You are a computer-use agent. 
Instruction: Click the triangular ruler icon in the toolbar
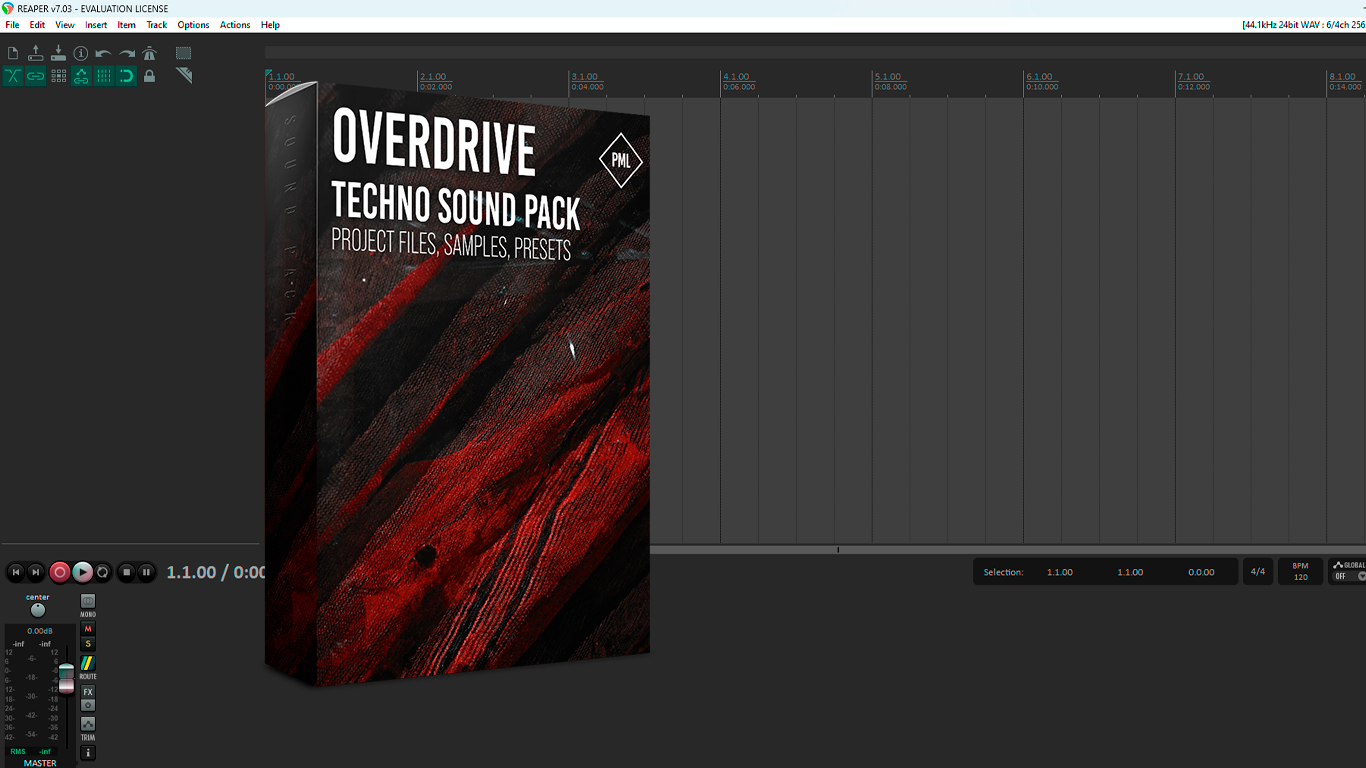[184, 76]
